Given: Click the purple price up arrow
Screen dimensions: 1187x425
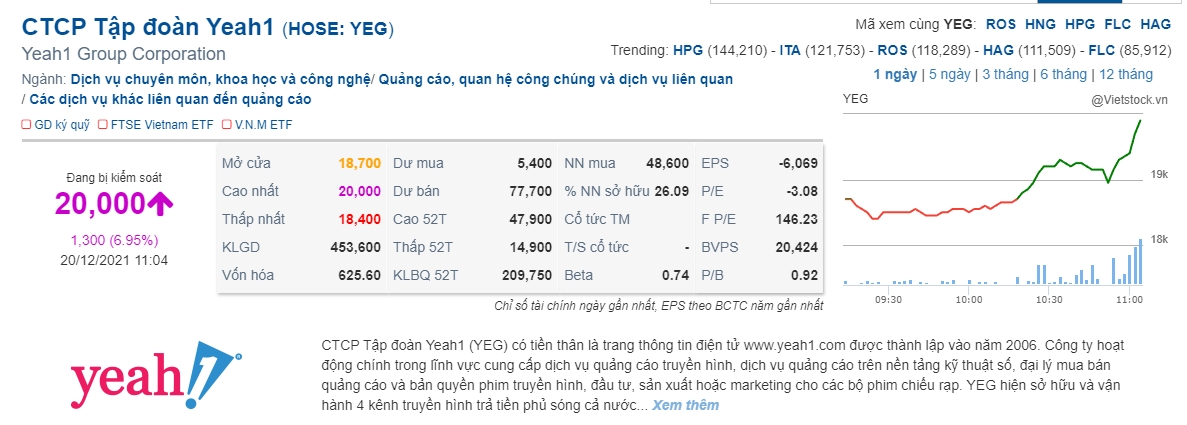Looking at the screenshot, I should (160, 203).
